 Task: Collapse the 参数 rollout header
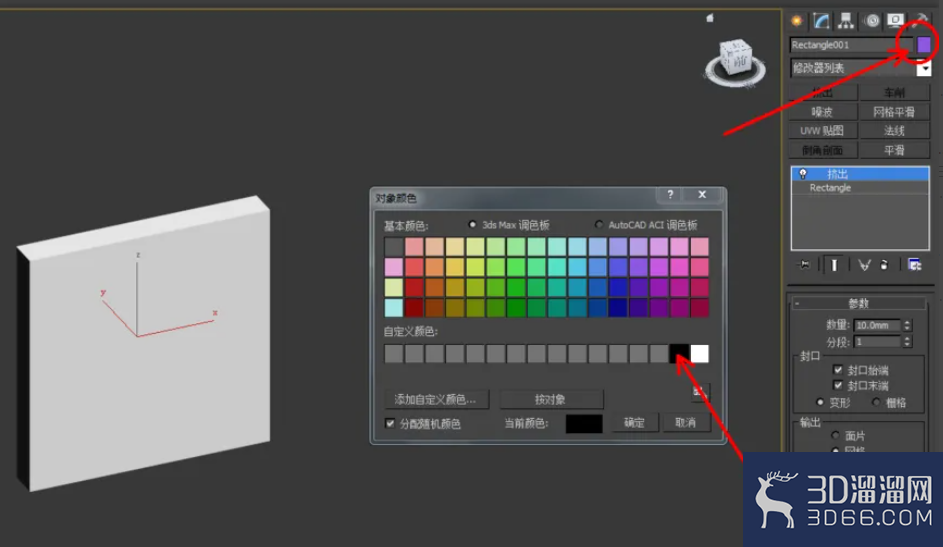point(859,303)
